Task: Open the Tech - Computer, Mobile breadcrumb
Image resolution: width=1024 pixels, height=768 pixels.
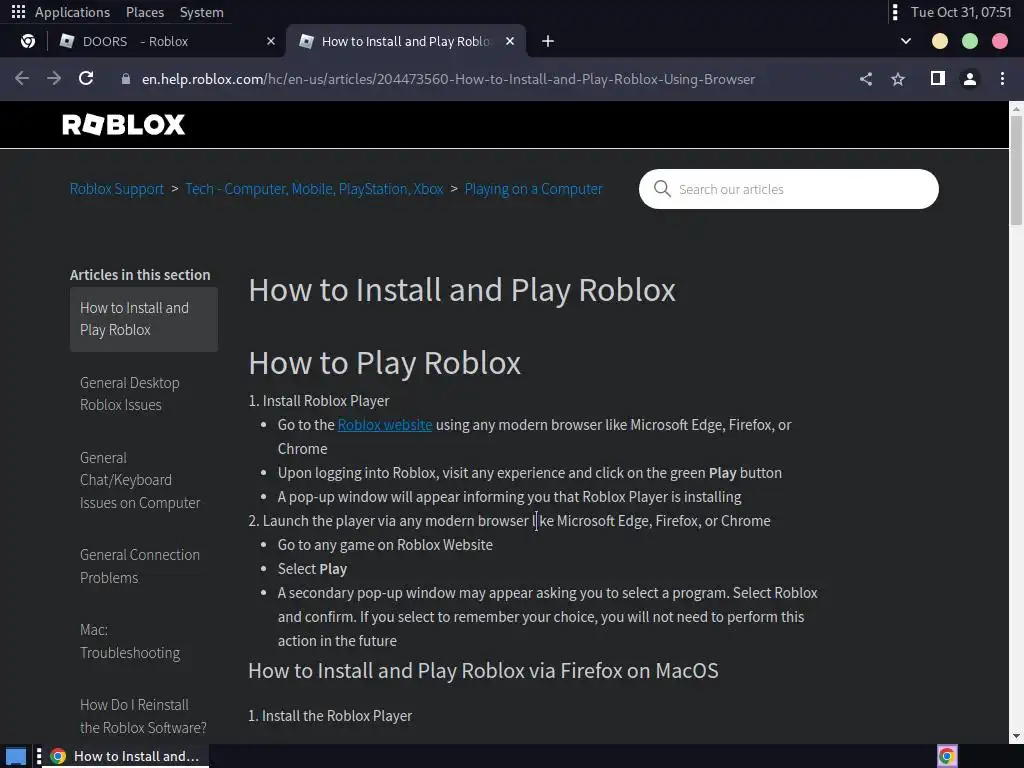Action: [x=314, y=189]
